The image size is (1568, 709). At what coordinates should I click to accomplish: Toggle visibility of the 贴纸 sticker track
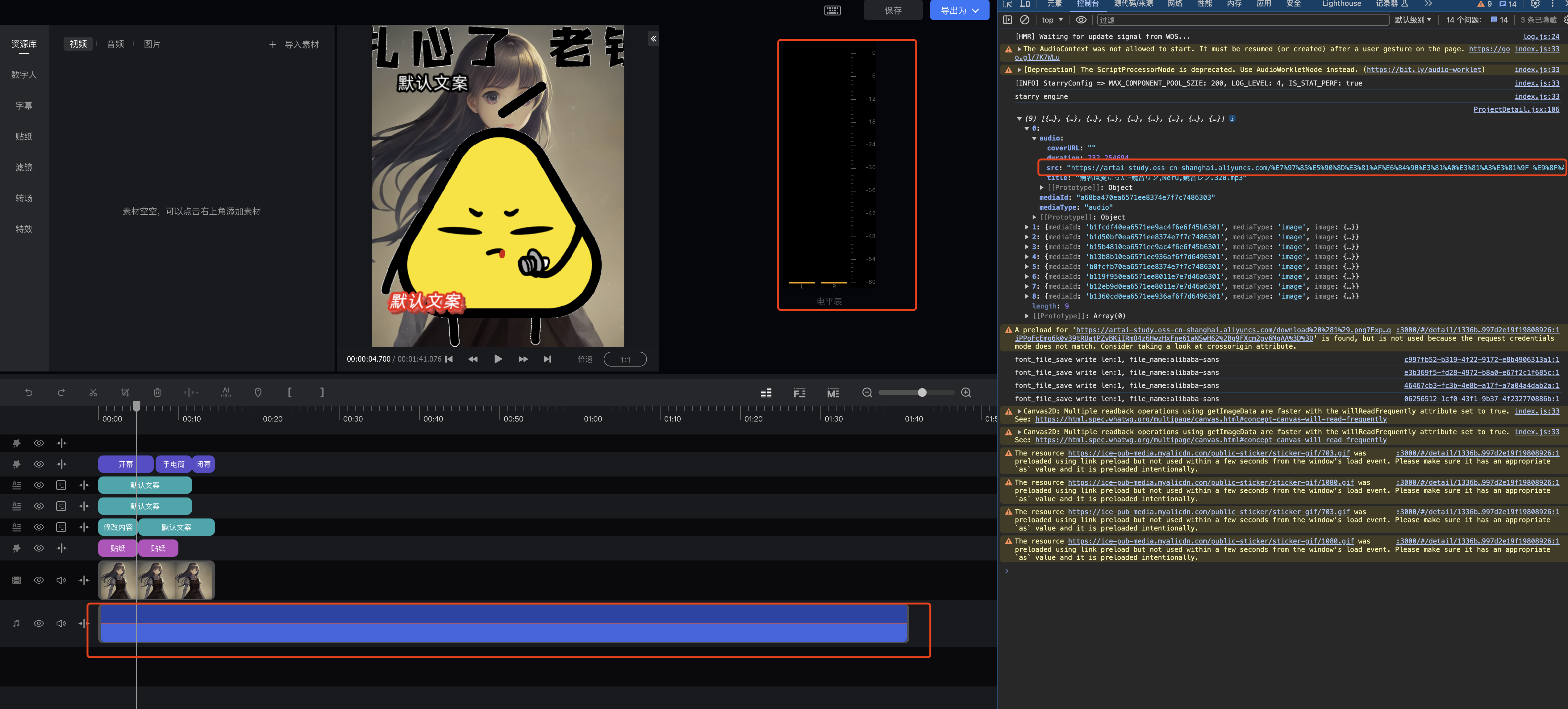(x=39, y=548)
